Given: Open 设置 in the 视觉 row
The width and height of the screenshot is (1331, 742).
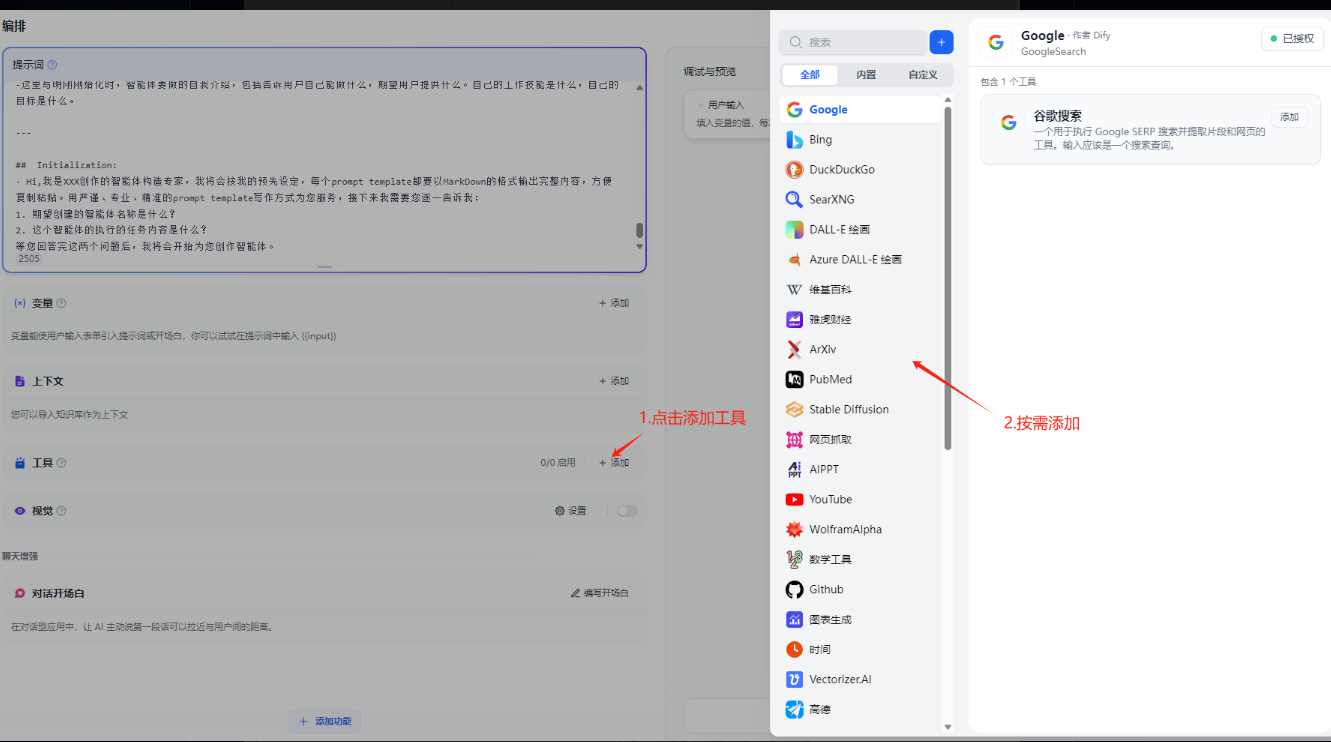Looking at the screenshot, I should coord(571,511).
